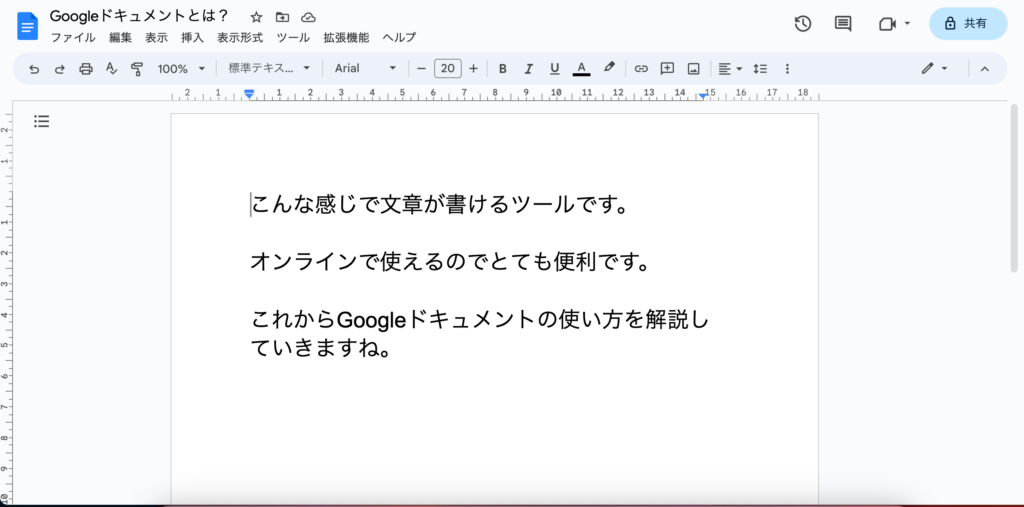Click the 共有 share button
Viewport: 1024px width, 507px height.
(x=967, y=23)
